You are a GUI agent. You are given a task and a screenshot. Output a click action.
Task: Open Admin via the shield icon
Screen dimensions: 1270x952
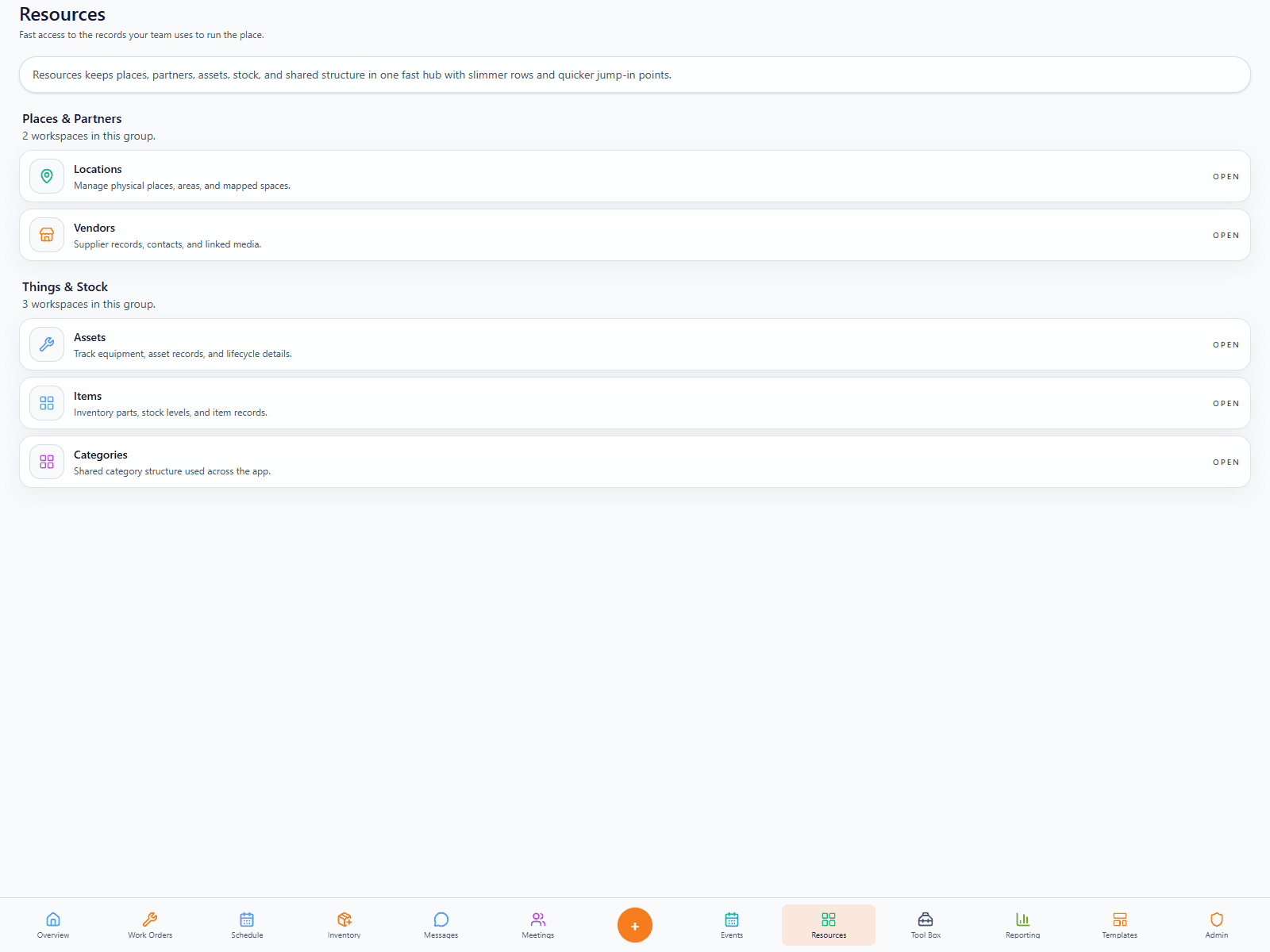(1216, 919)
